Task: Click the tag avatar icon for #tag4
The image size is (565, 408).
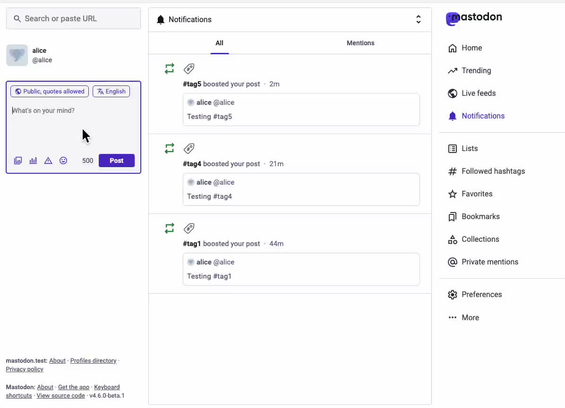Action: pyautogui.click(x=189, y=148)
